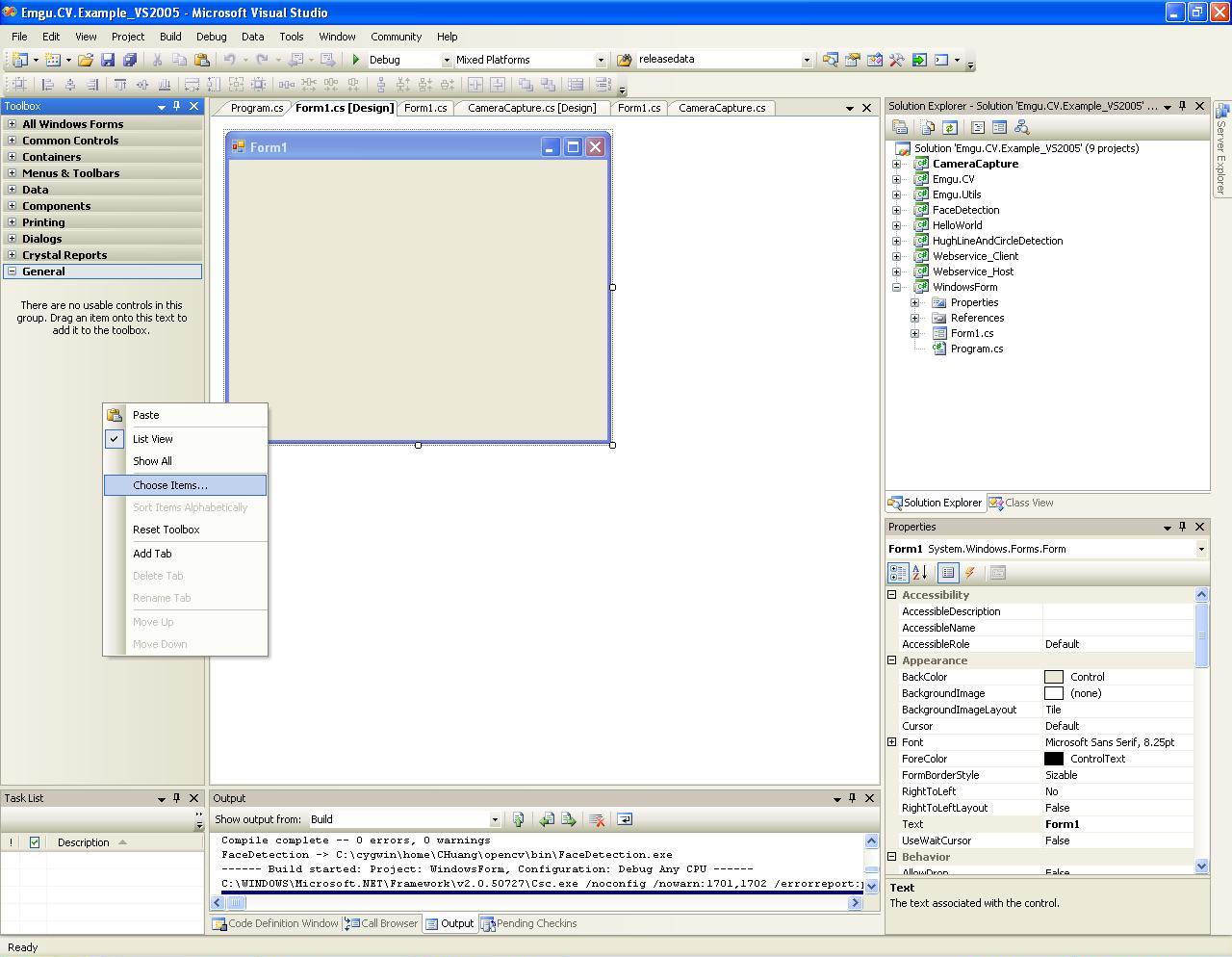
Task: Click the Open File toolbar icon
Action: pyautogui.click(x=86, y=60)
